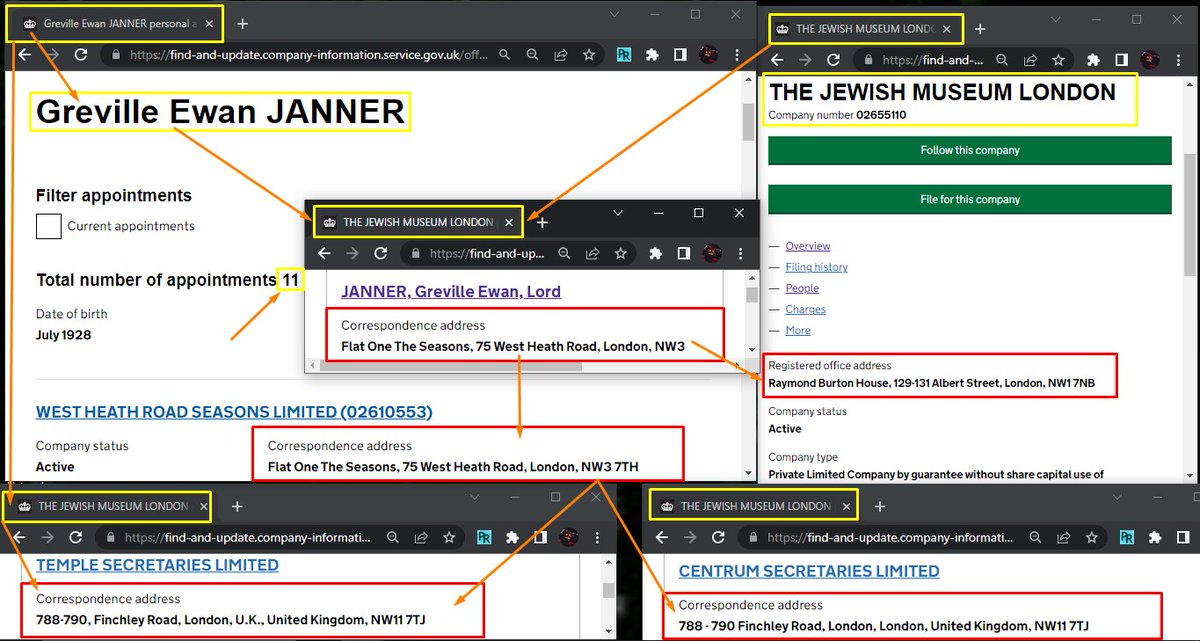Open three-dot menu in Follow this company window
Viewport: 1200px width, 641px height.
pyautogui.click(x=1179, y=60)
